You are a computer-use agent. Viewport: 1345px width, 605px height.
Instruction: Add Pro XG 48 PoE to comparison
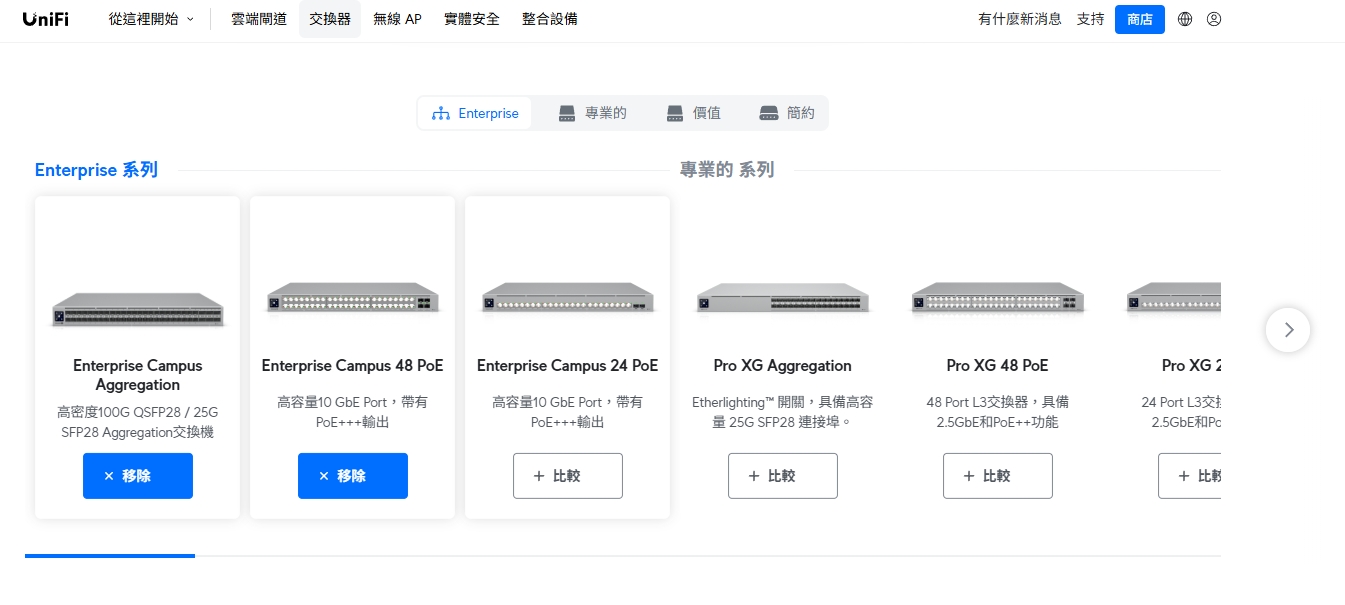[998, 476]
